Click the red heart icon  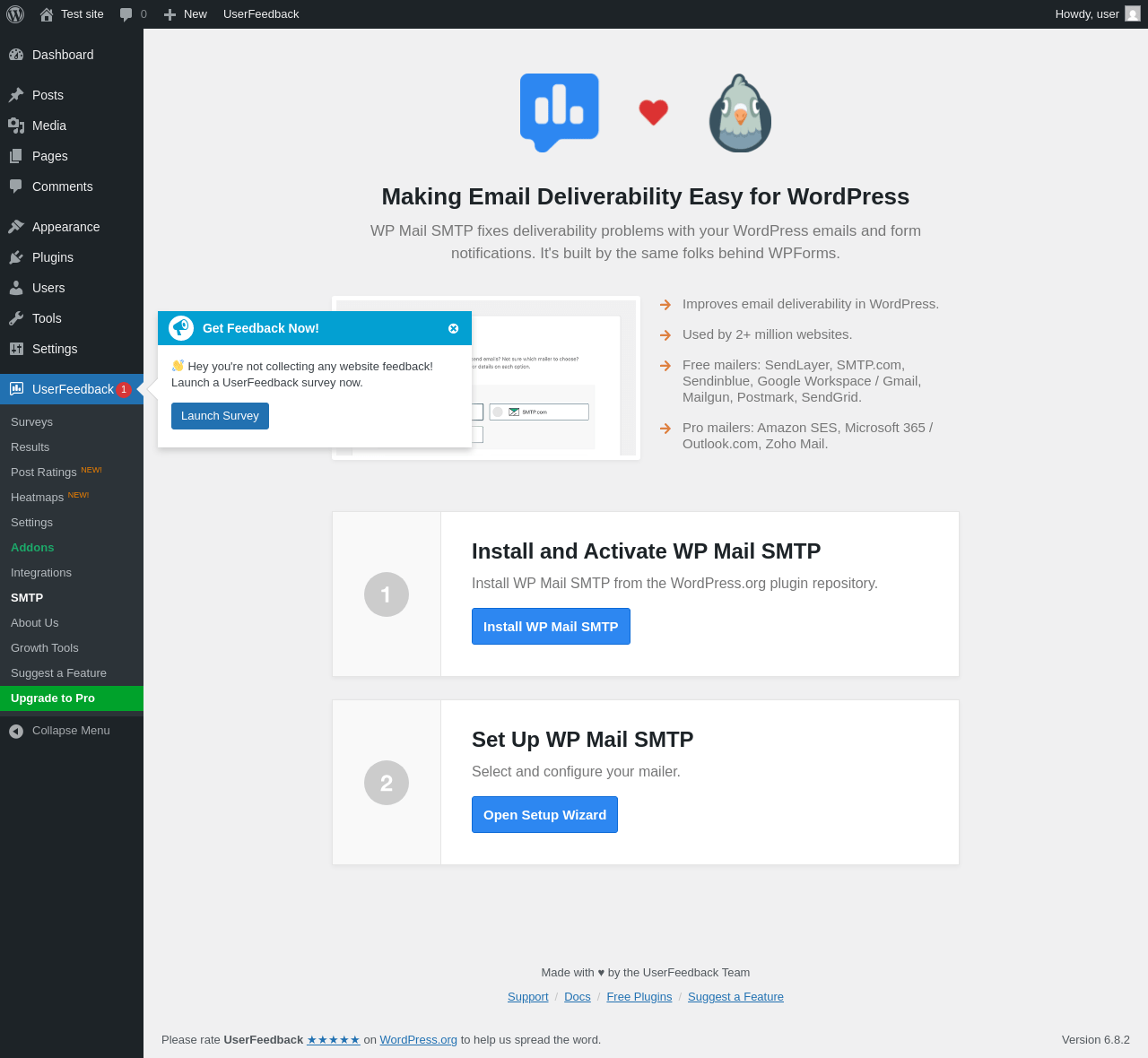(x=653, y=112)
